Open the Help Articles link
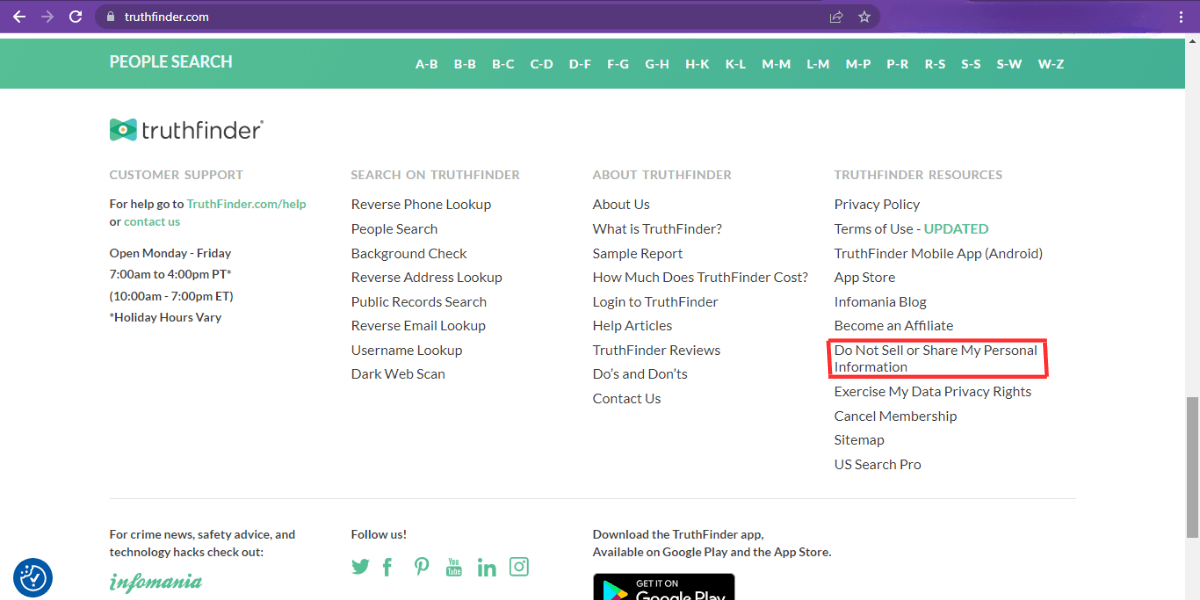 pyautogui.click(x=632, y=326)
